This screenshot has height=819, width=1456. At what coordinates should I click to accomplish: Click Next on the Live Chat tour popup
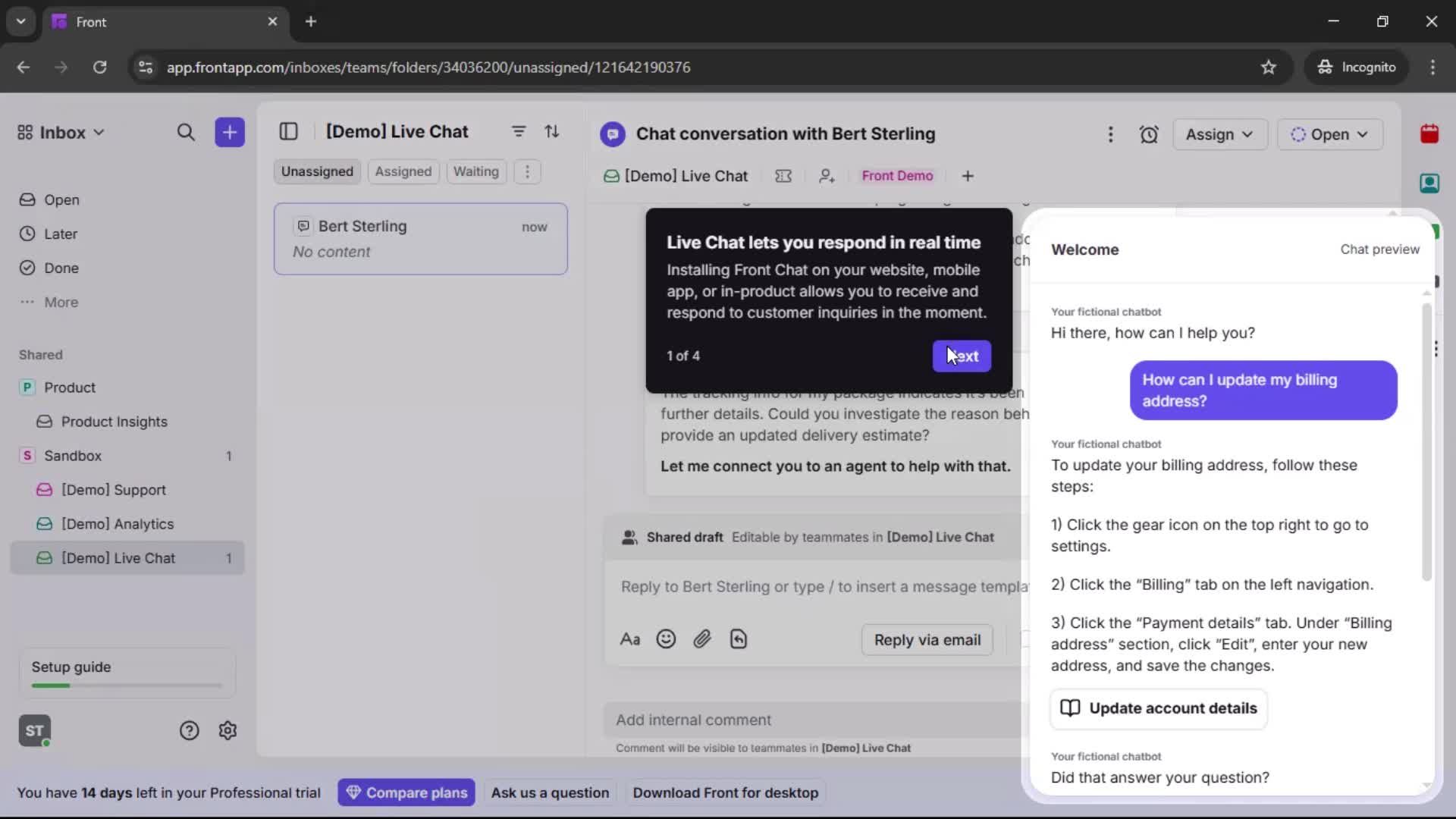(x=962, y=356)
